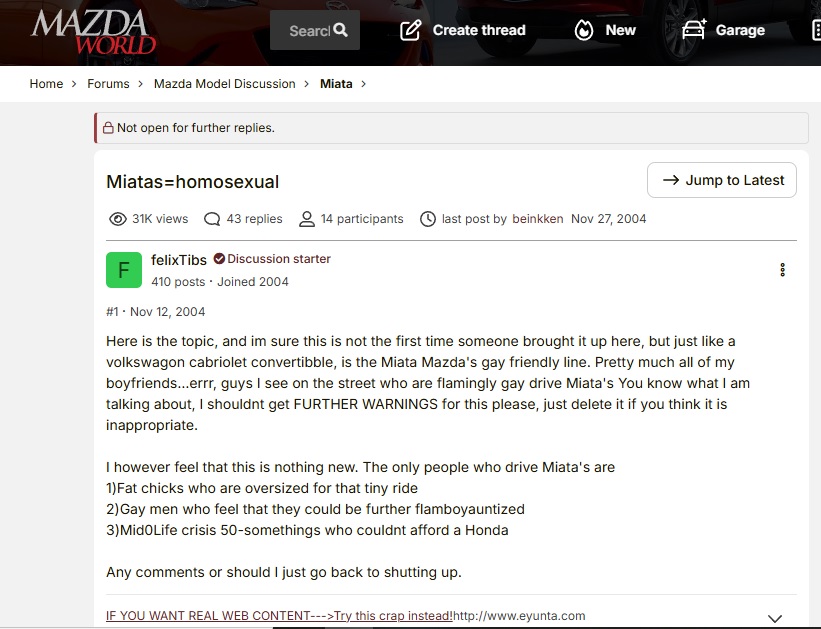The width and height of the screenshot is (821, 629).
Task: Click the eye views icon
Action: click(x=118, y=219)
